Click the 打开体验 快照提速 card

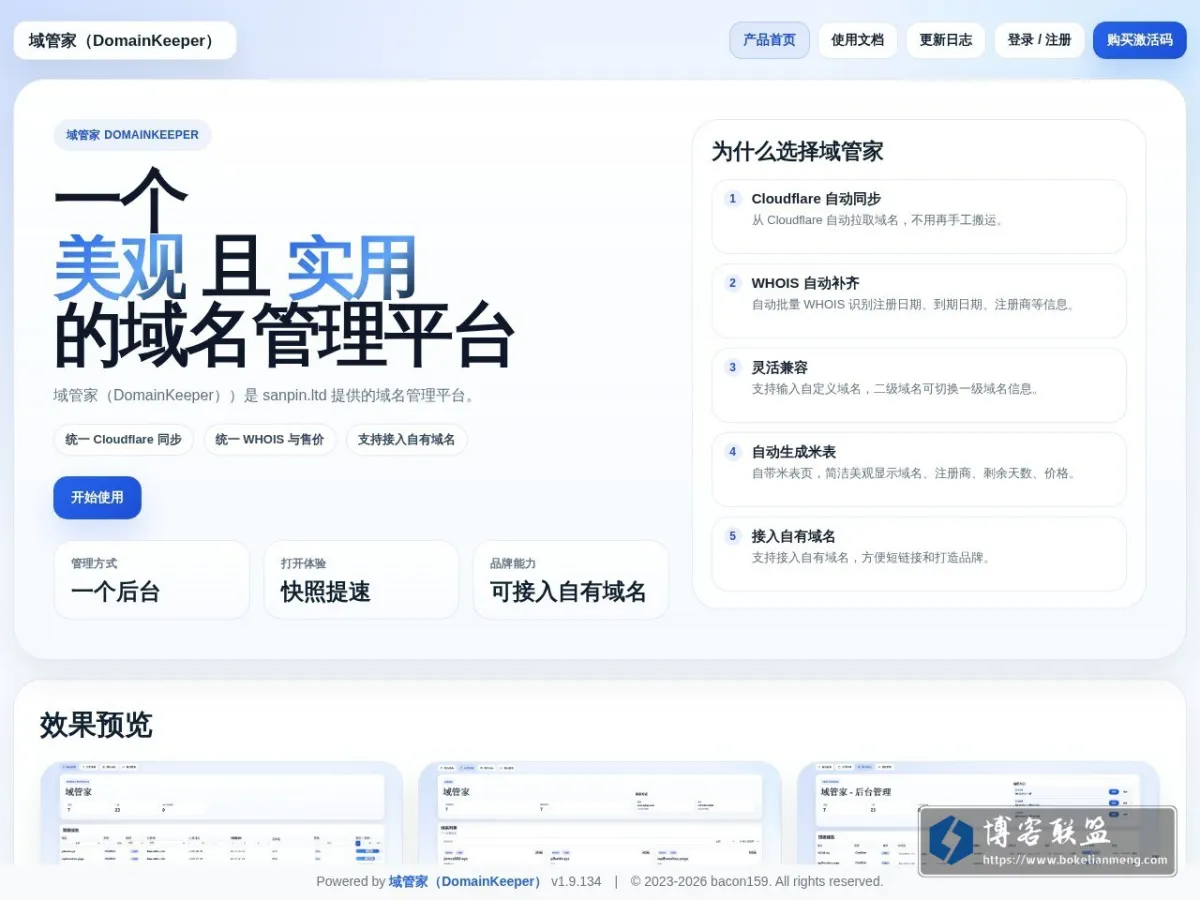[x=361, y=580]
